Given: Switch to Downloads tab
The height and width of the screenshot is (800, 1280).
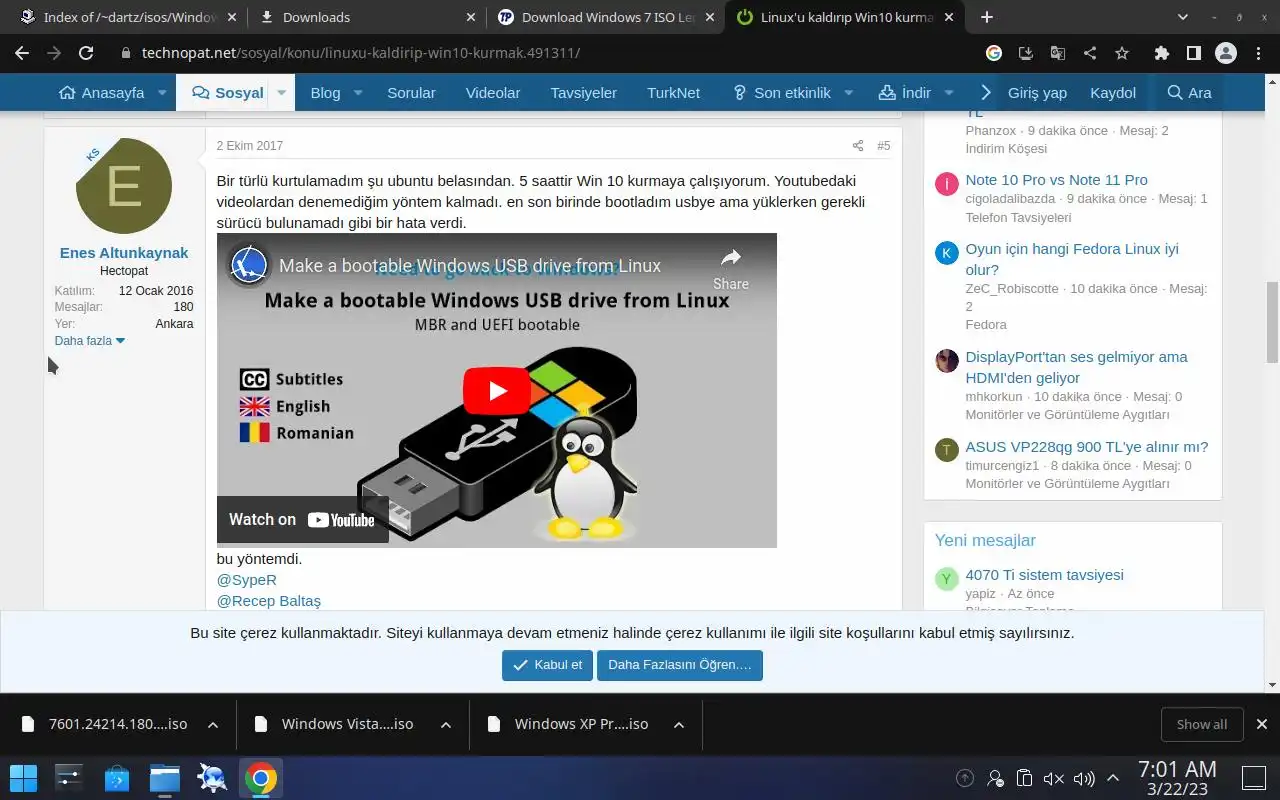Looking at the screenshot, I should (365, 17).
